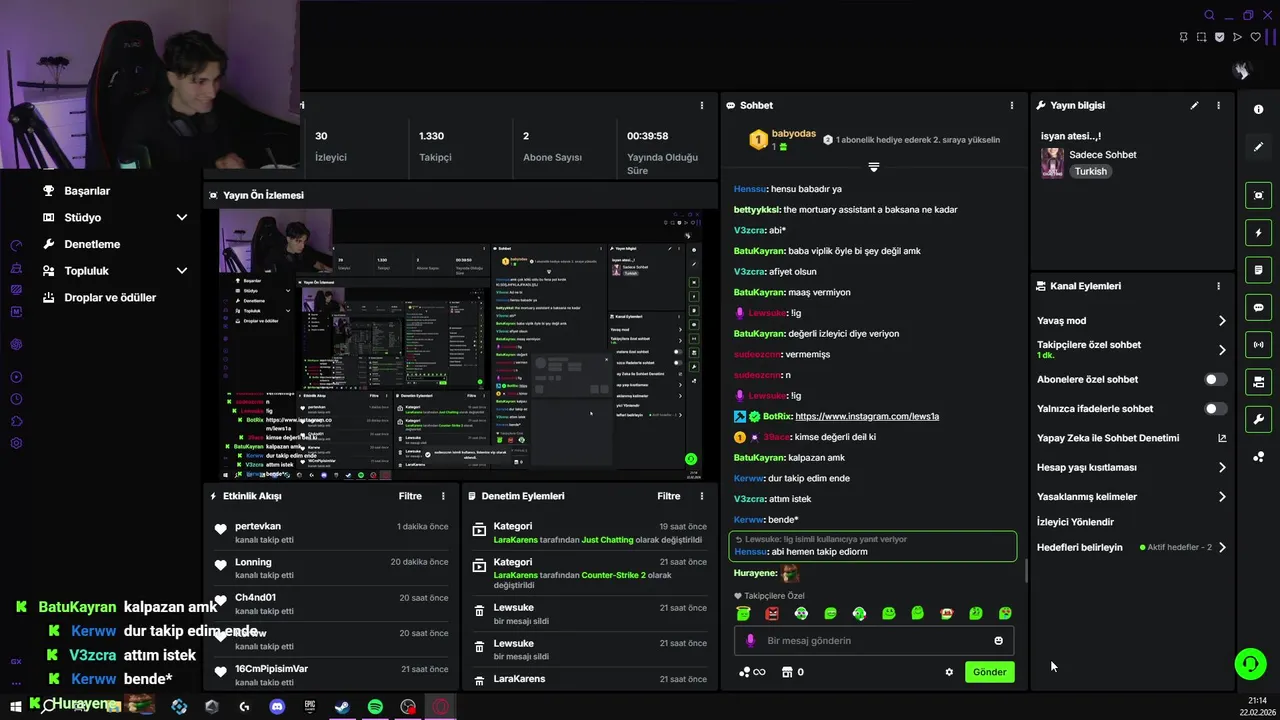Click the Bir mesaj gönderin input field

coord(874,641)
